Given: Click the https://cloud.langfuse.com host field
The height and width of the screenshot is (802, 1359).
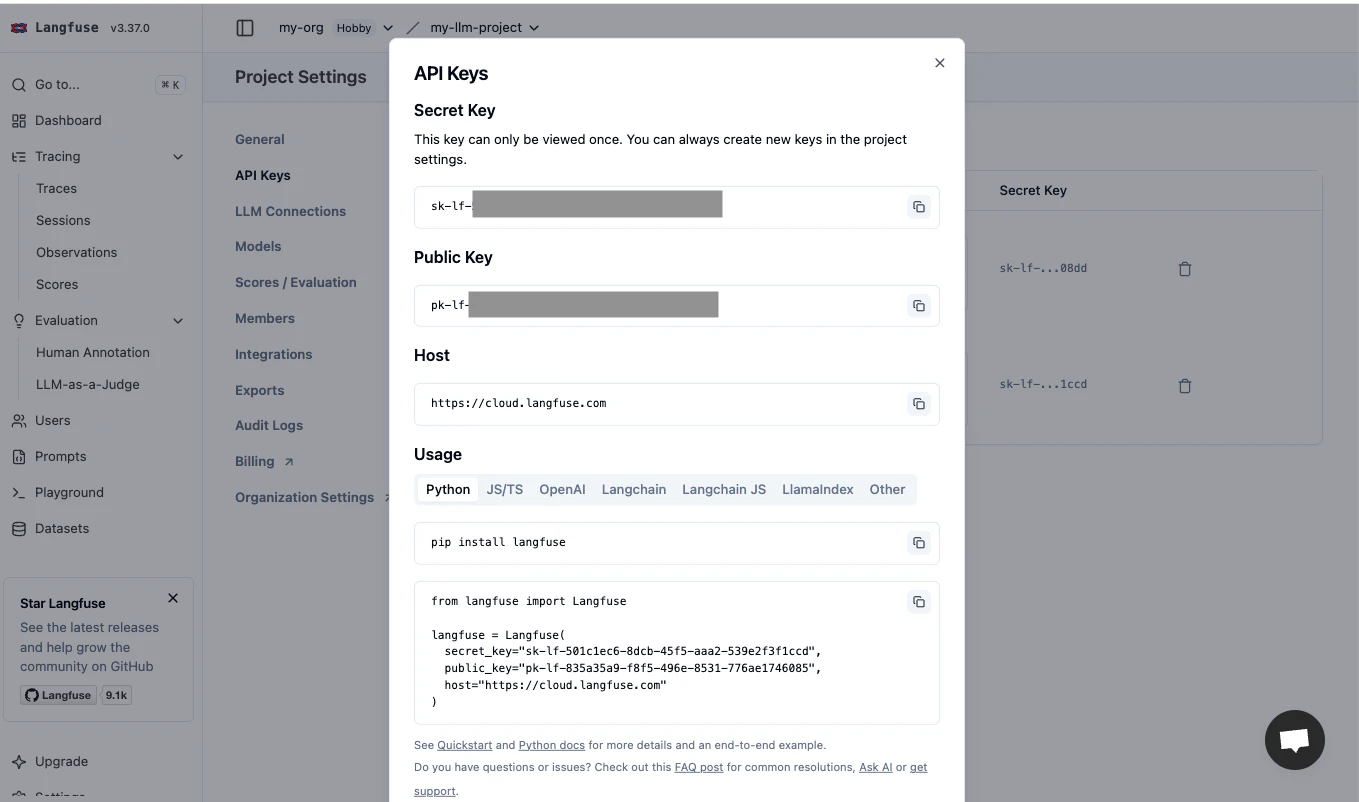Looking at the screenshot, I should click(x=677, y=404).
